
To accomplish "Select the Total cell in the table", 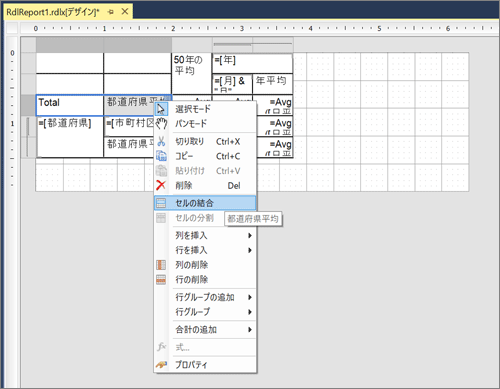I will [x=69, y=105].
